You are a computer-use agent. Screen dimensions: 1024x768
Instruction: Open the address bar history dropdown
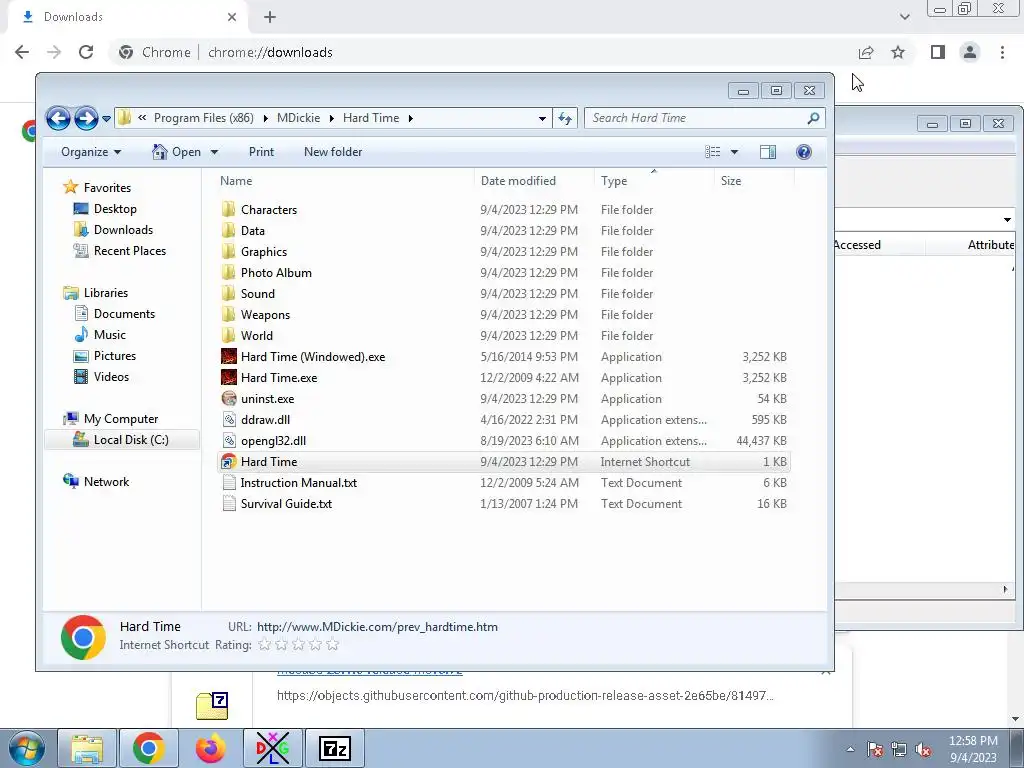542,119
